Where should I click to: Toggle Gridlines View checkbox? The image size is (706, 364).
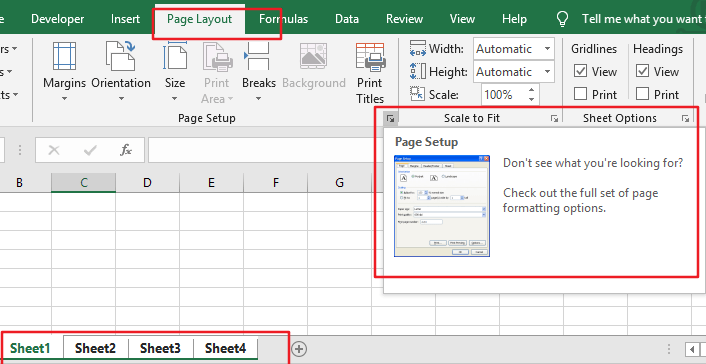[581, 71]
